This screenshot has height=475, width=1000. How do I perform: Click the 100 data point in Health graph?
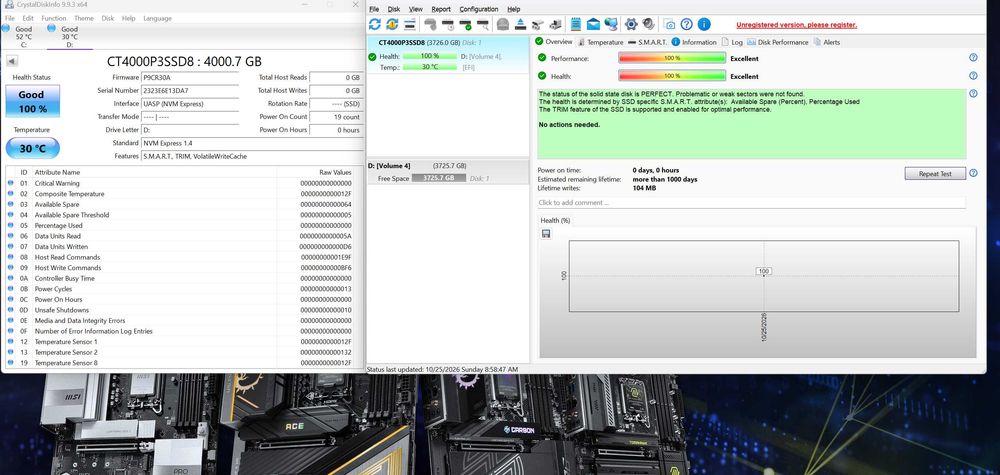click(x=763, y=272)
